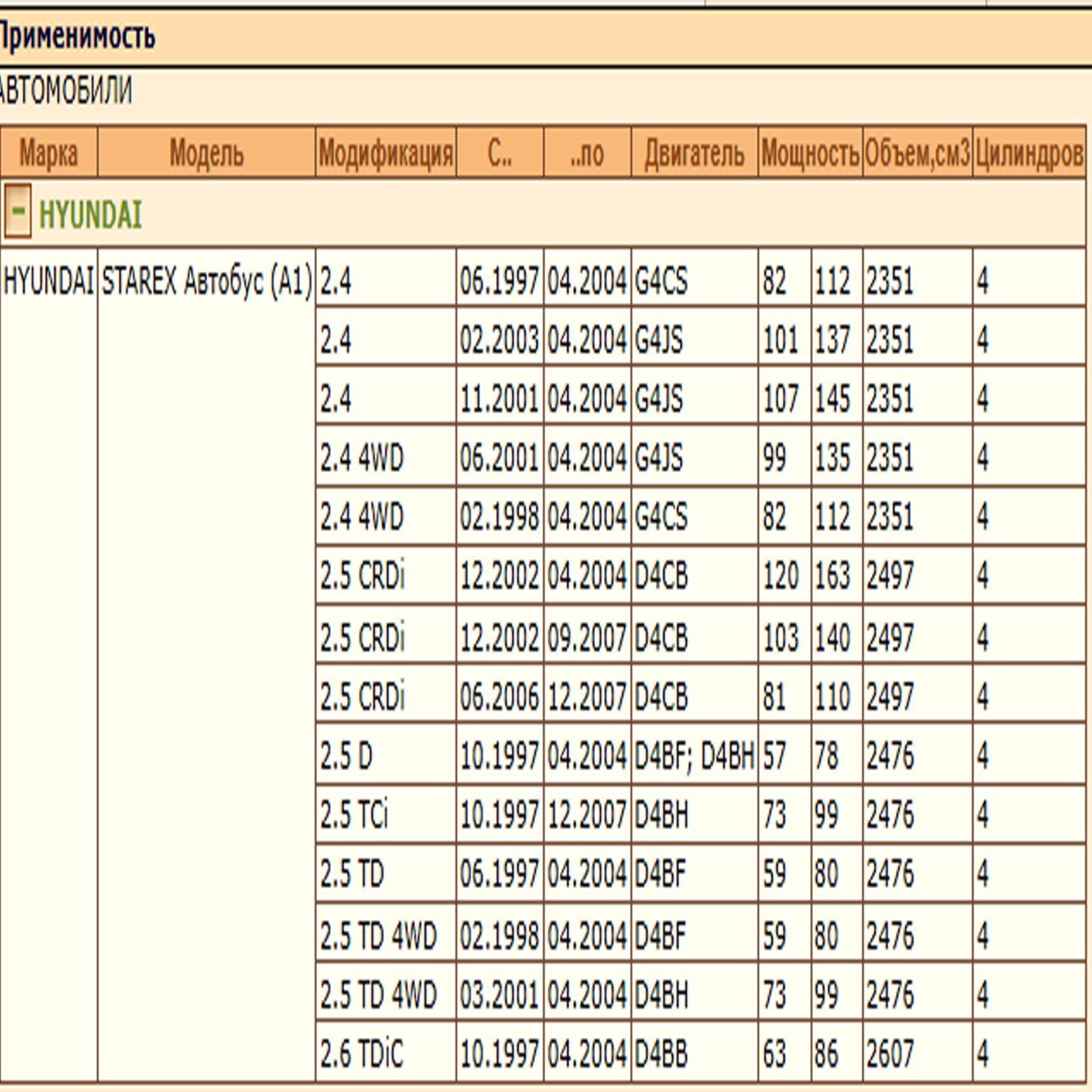
Task: Click the Применимость section heading
Action: coord(77,36)
